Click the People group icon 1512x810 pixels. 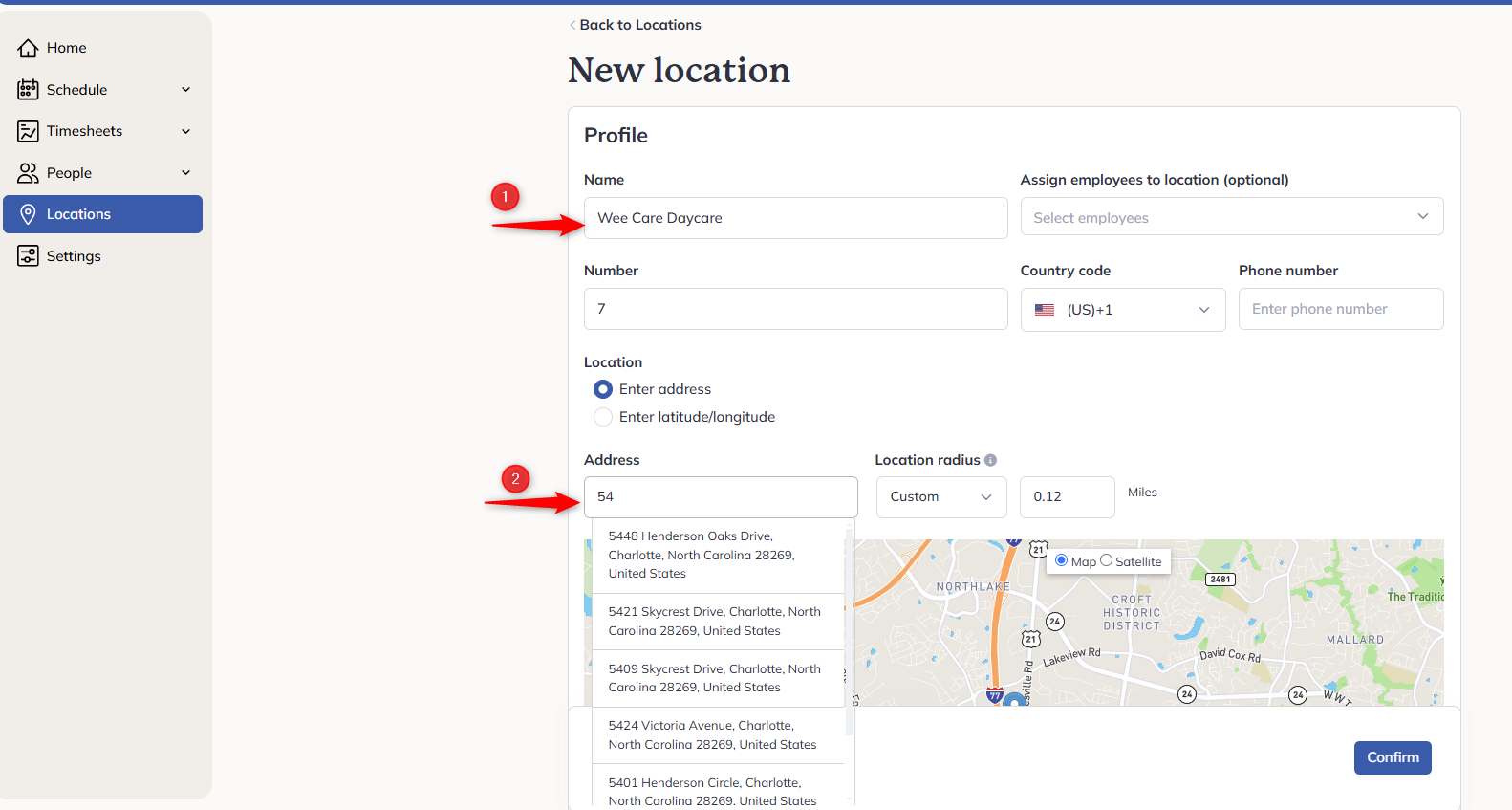pos(28,173)
